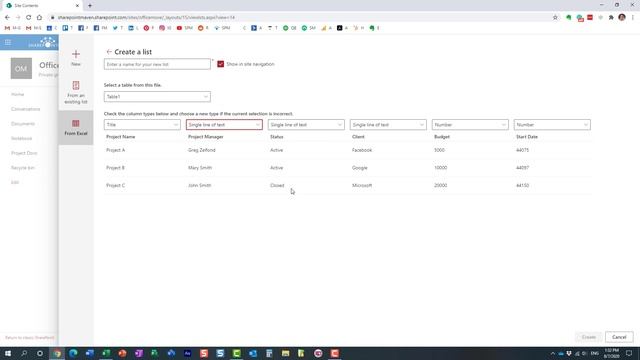
Task: Open the Chrome extensions puzzle icon
Action: (611, 18)
